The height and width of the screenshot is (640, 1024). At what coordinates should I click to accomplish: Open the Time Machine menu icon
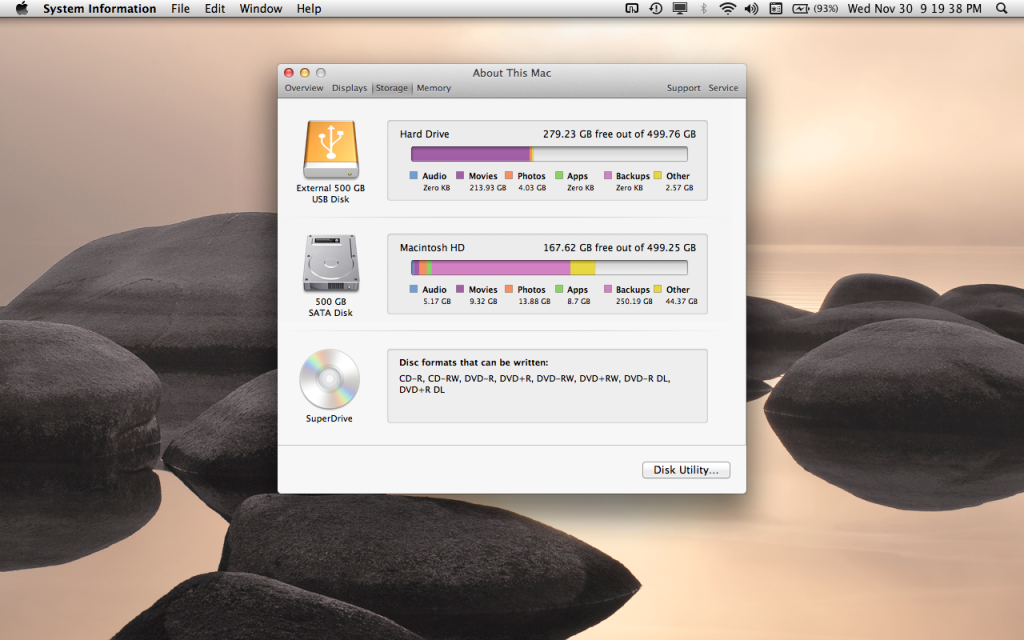point(656,8)
